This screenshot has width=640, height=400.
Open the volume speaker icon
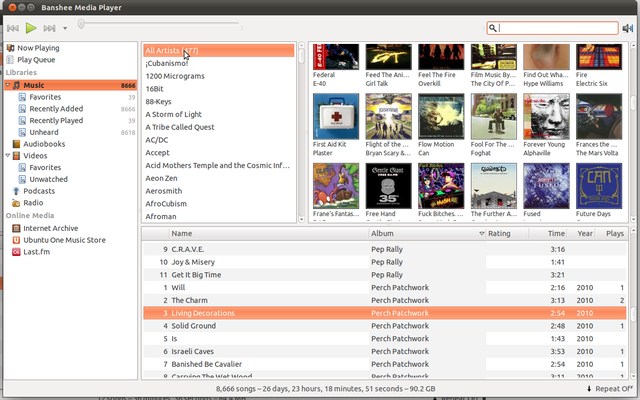628,28
